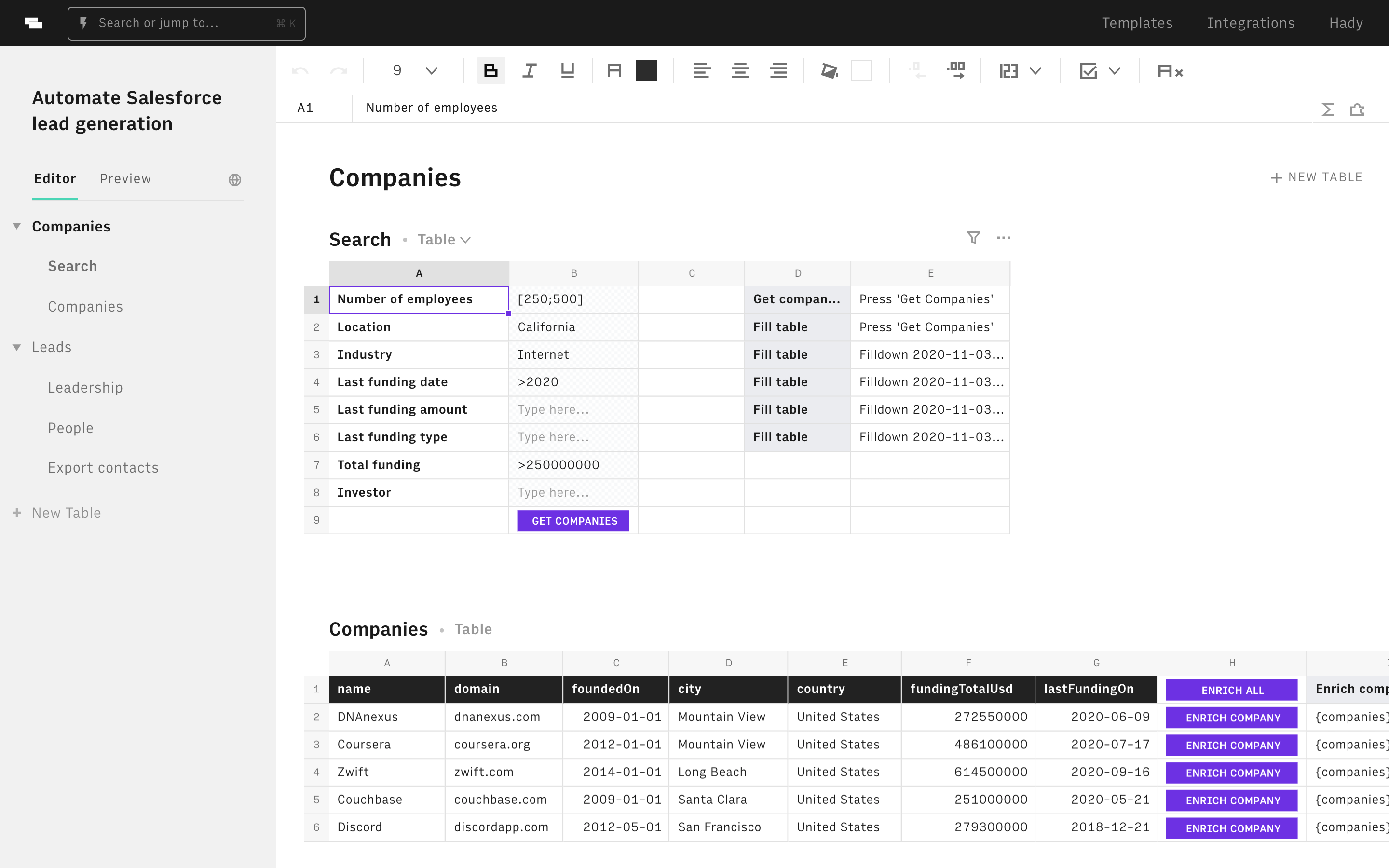Click the move cells arrow icon

tap(956, 70)
